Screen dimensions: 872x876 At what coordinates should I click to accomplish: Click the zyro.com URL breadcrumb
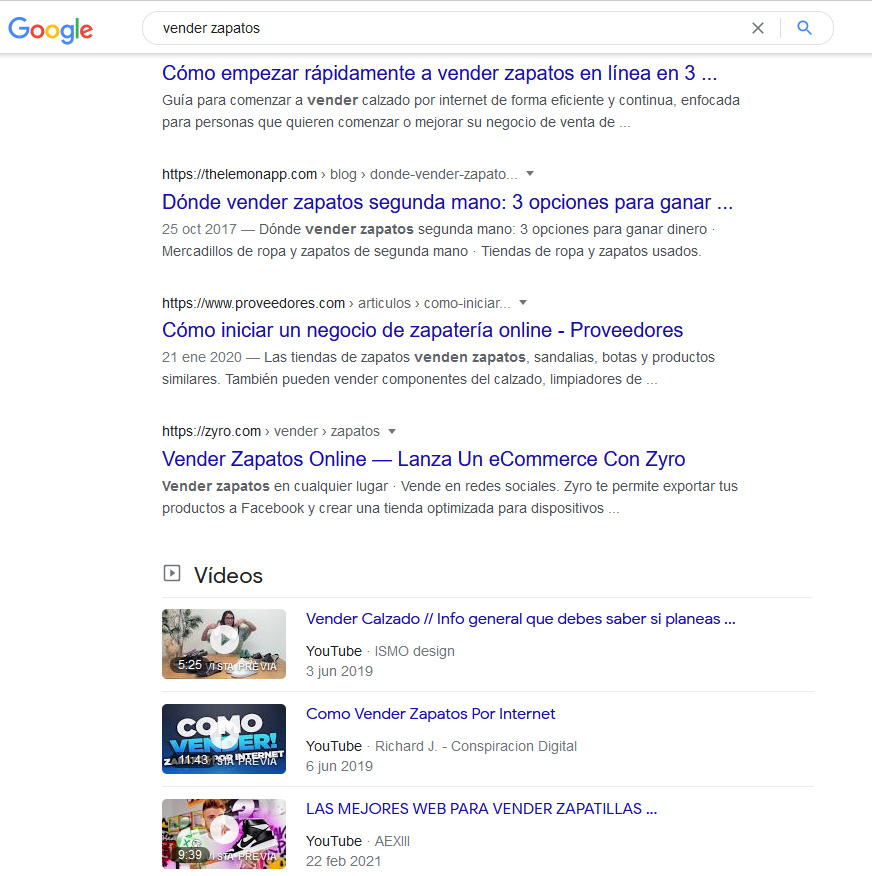pos(271,431)
